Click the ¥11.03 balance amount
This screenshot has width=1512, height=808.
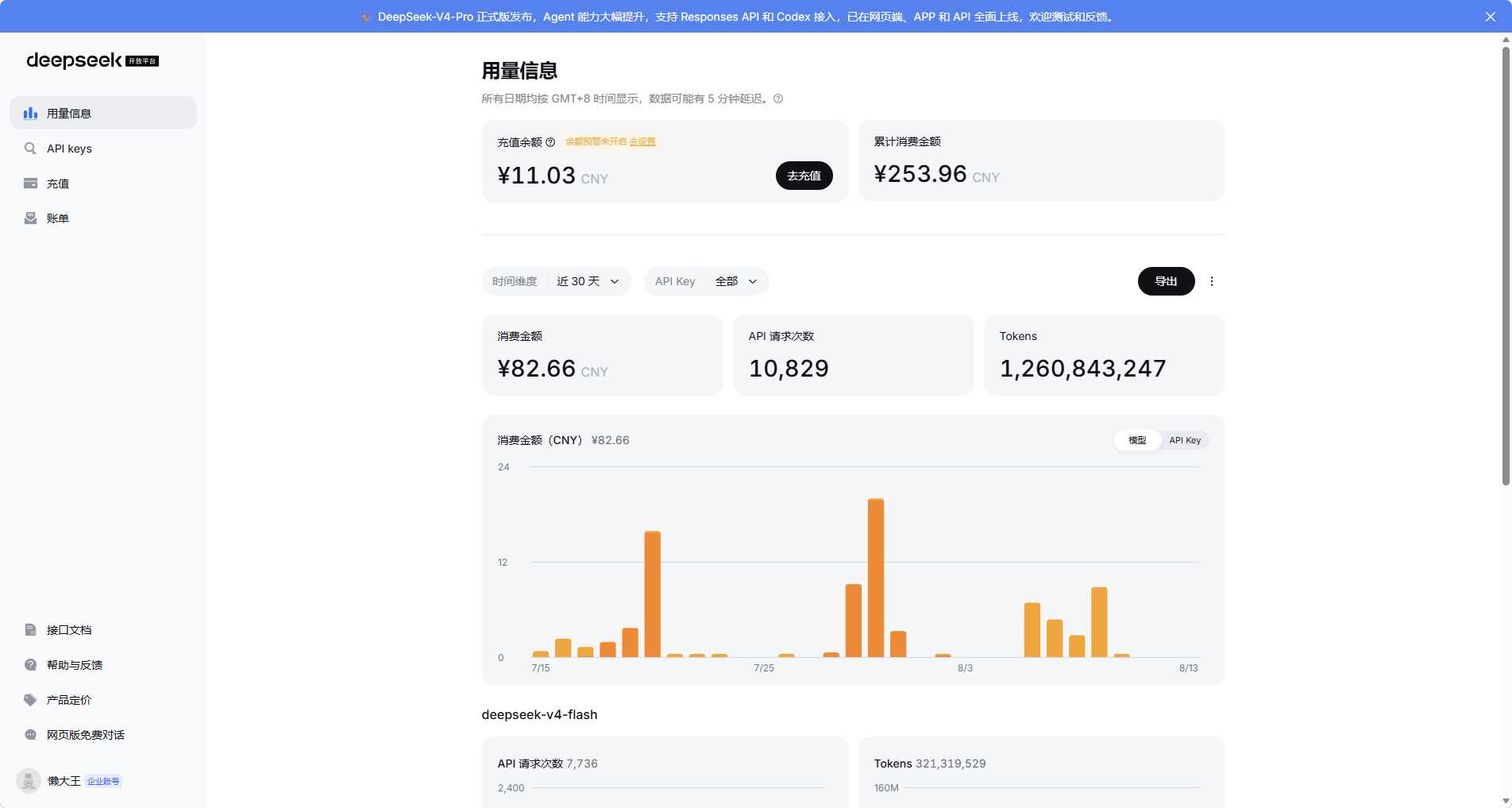click(x=536, y=176)
